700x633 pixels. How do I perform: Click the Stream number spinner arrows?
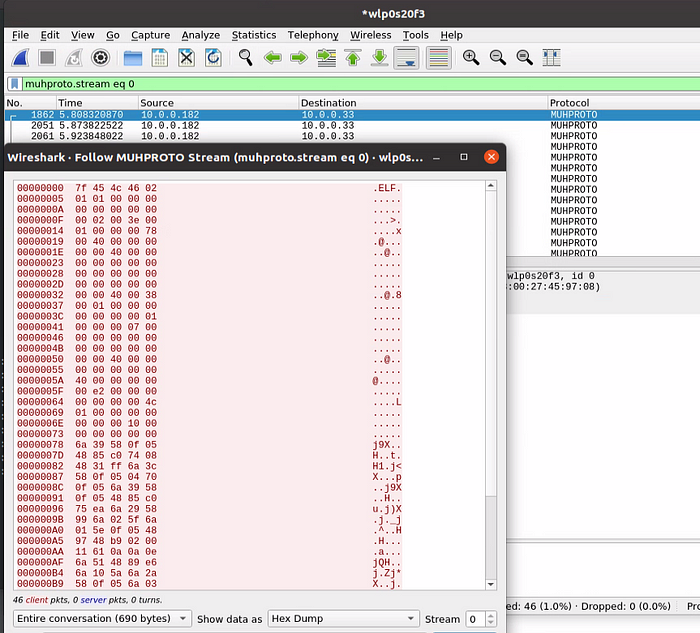click(x=490, y=619)
